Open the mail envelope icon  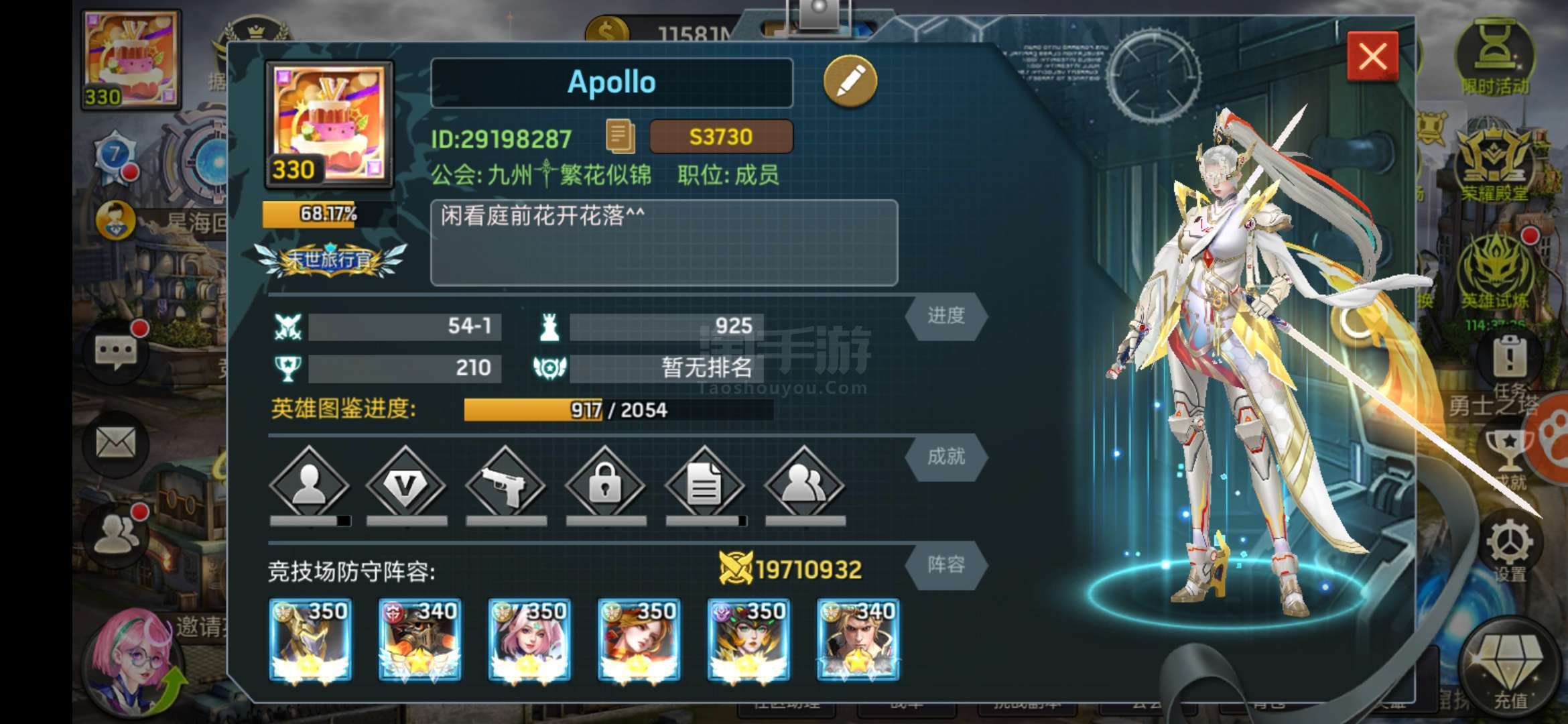click(115, 443)
